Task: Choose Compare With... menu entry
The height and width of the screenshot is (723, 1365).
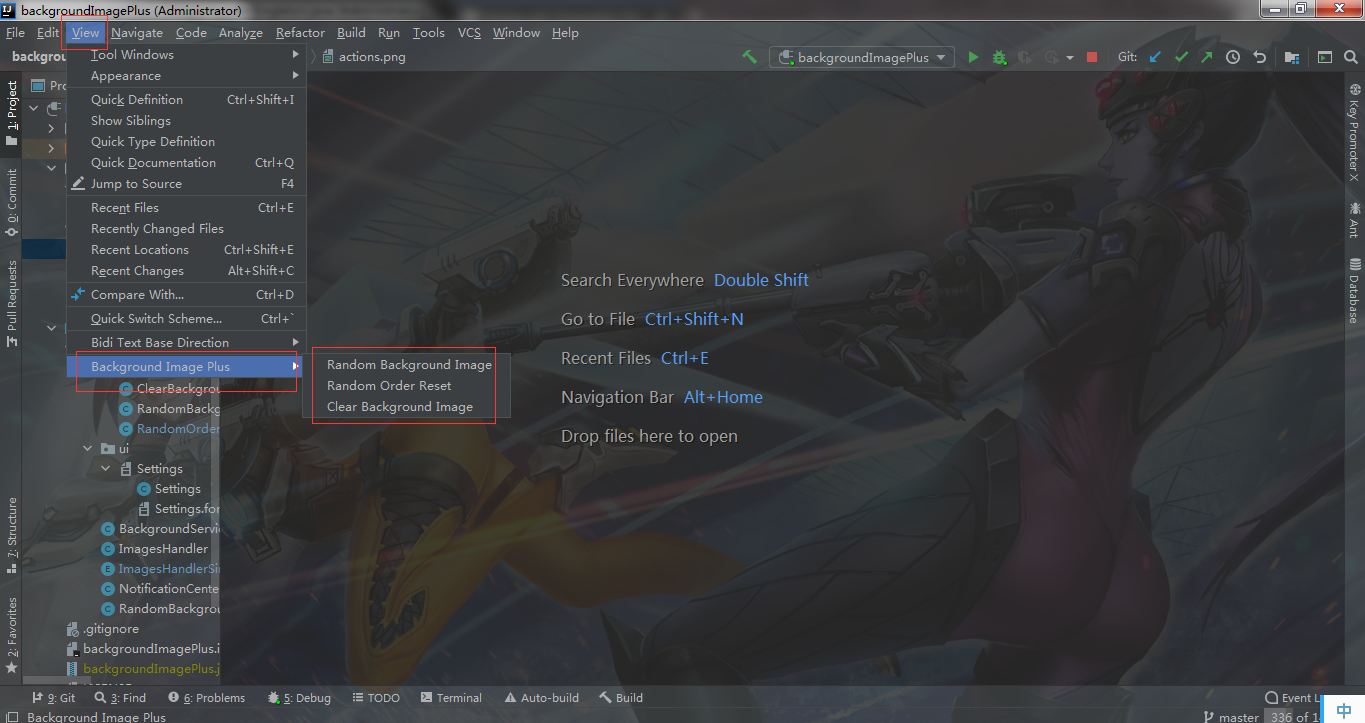Action: [x=186, y=295]
